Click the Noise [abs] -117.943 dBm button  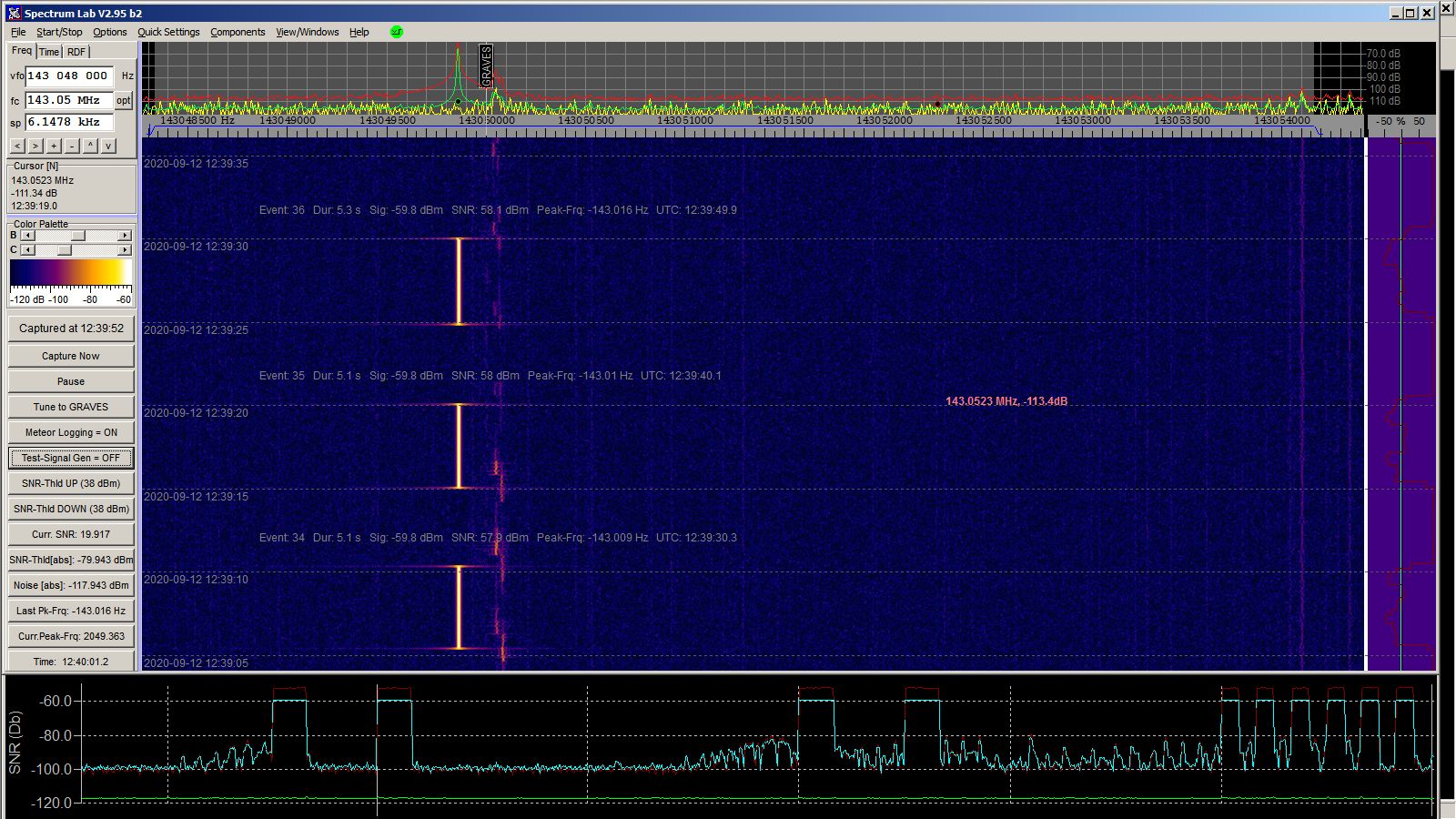(71, 585)
